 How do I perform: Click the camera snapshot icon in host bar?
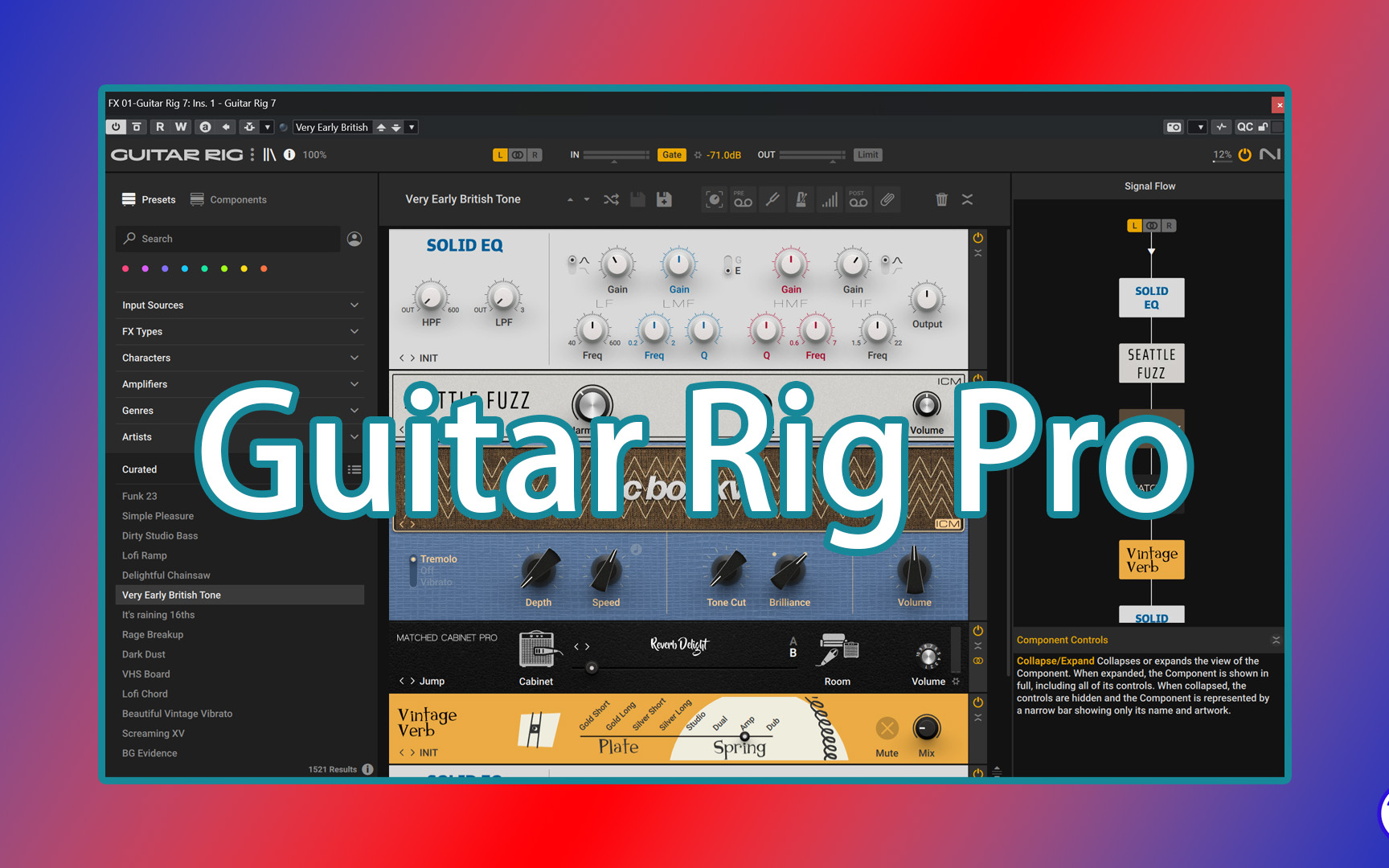pyautogui.click(x=1174, y=127)
